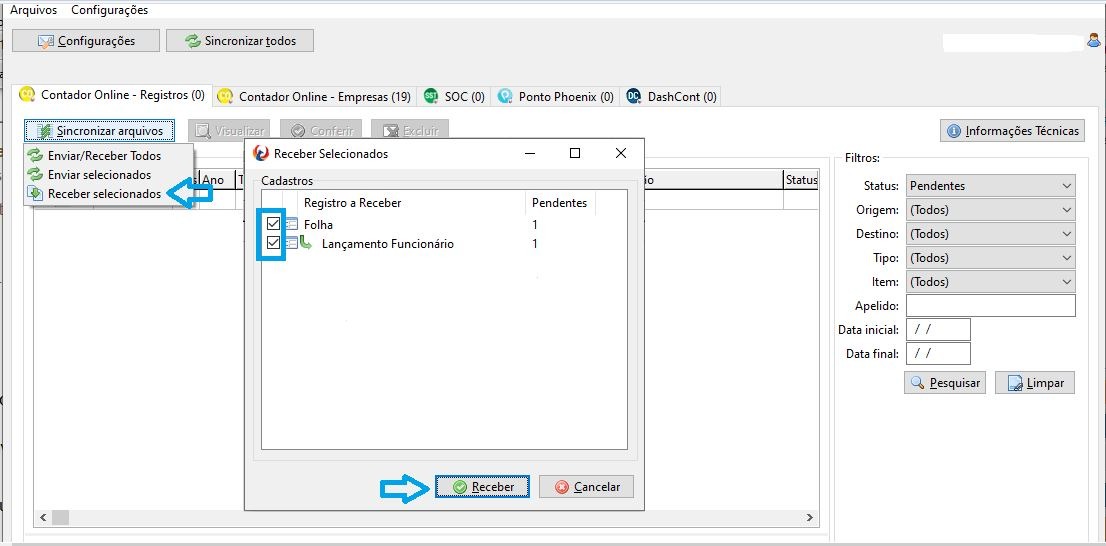
Task: Click the Apelido text field
Action: click(990, 306)
